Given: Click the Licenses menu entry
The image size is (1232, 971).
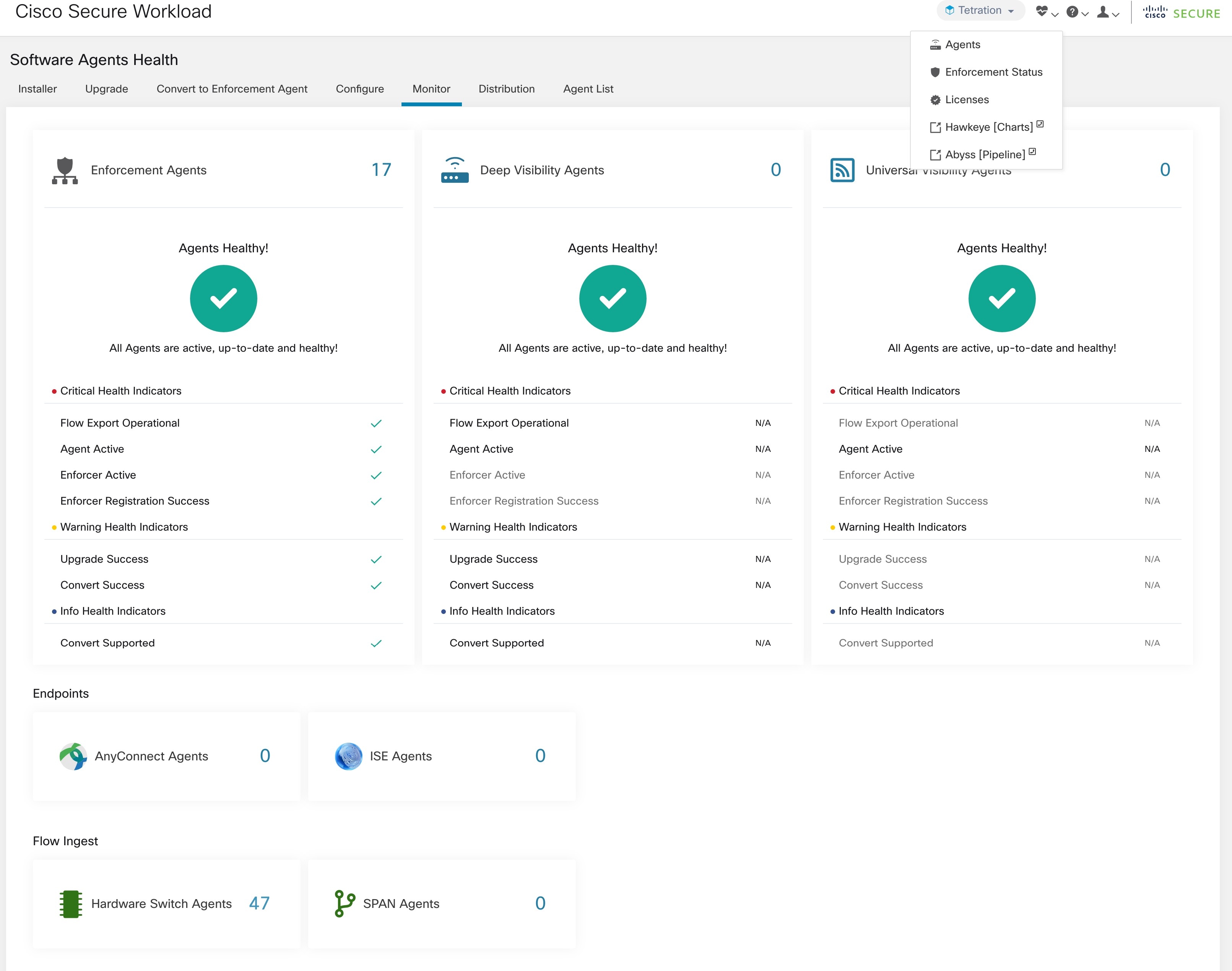Looking at the screenshot, I should click(966, 99).
